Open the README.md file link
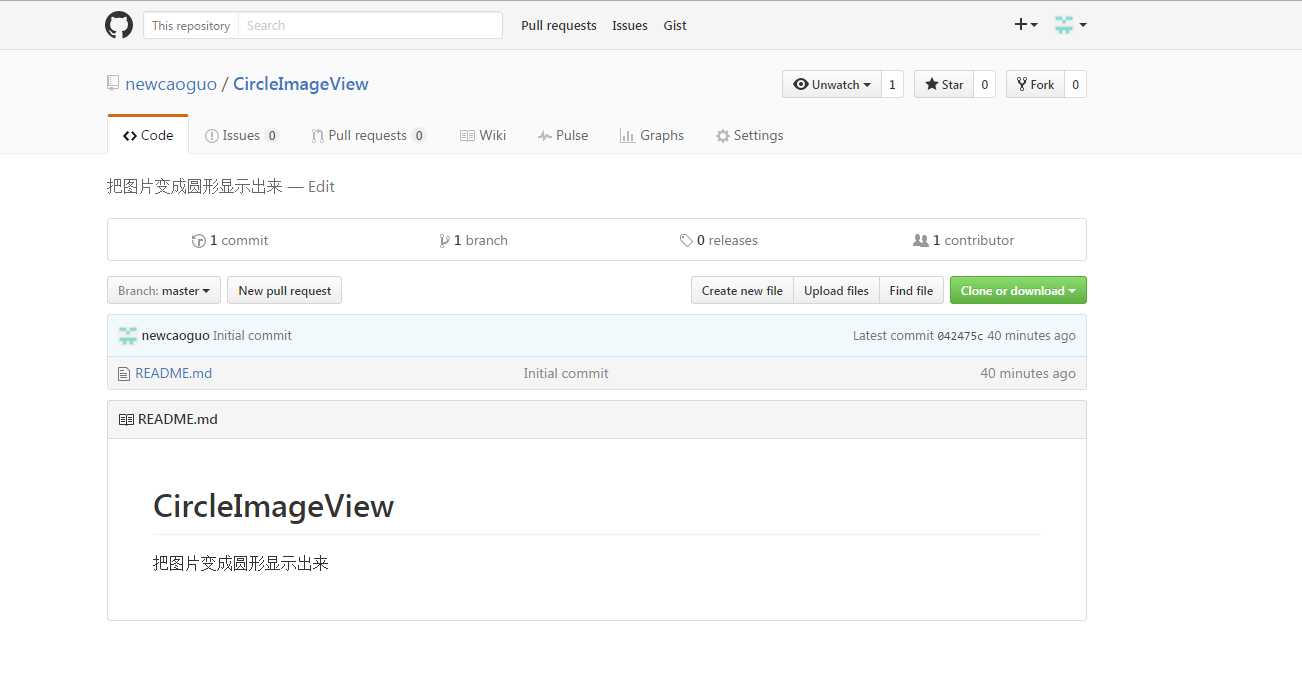The height and width of the screenshot is (678, 1302). (x=174, y=373)
